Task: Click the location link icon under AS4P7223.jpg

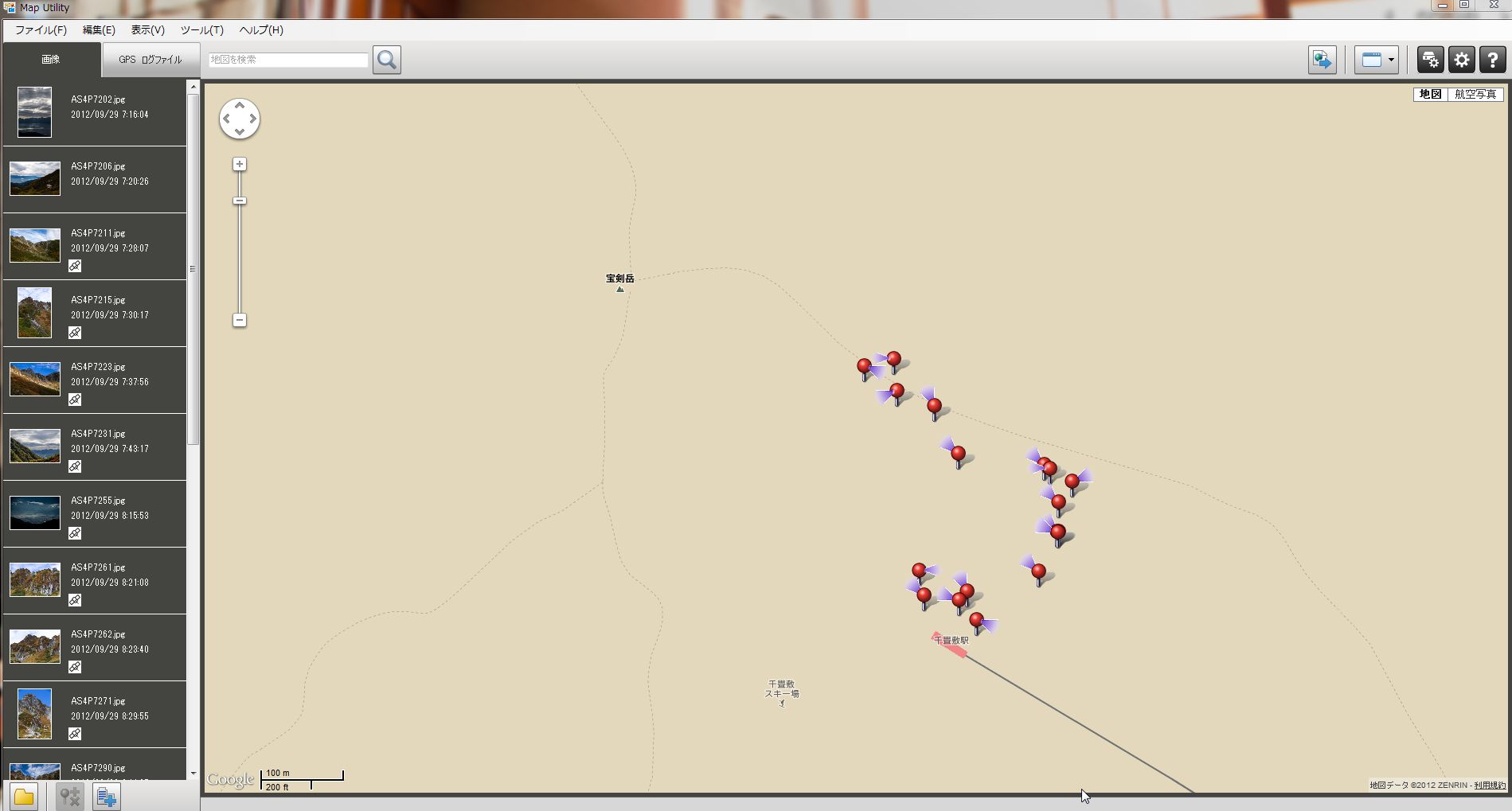Action: point(75,400)
